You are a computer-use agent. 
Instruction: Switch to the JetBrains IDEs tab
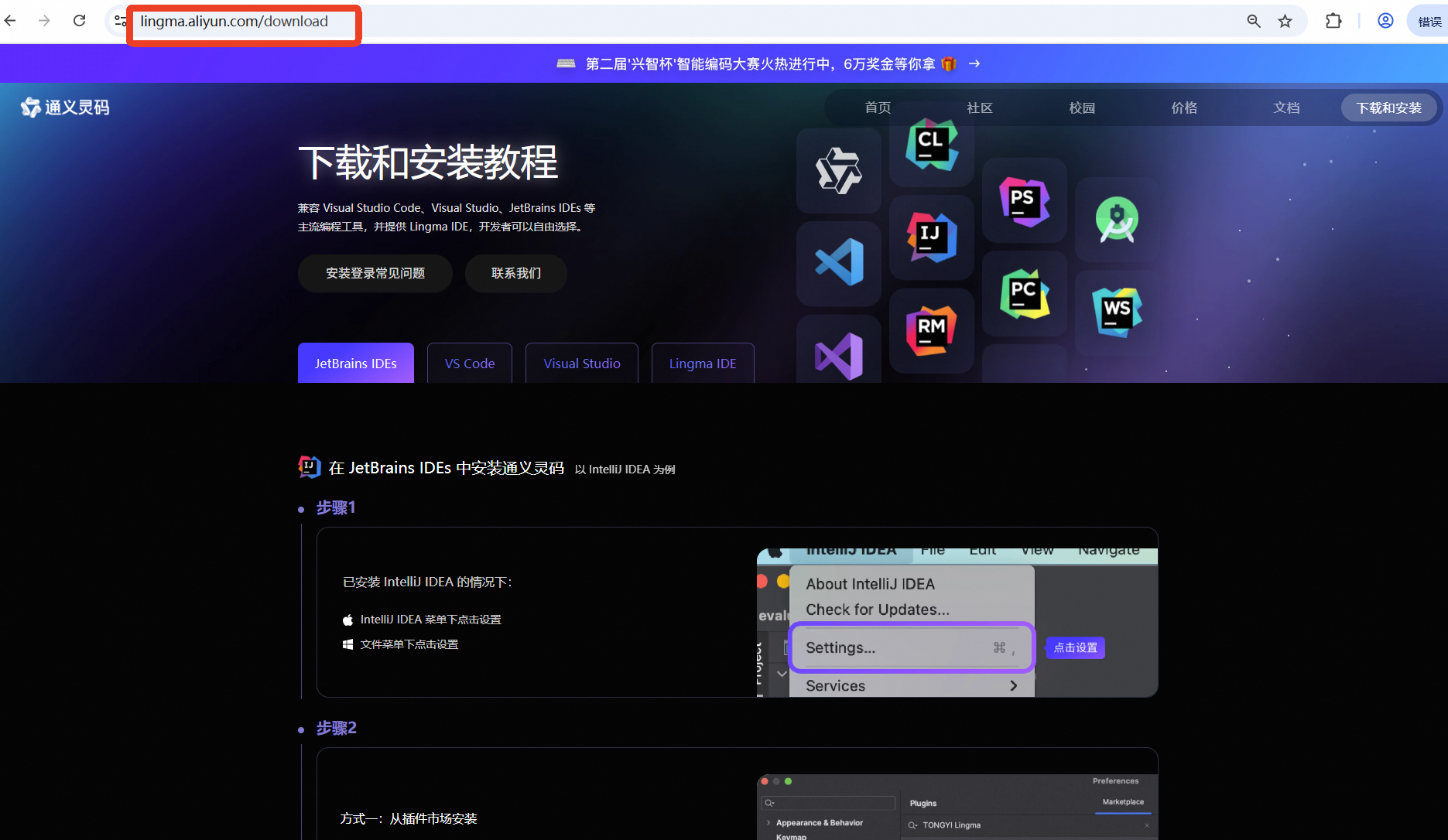coord(356,363)
